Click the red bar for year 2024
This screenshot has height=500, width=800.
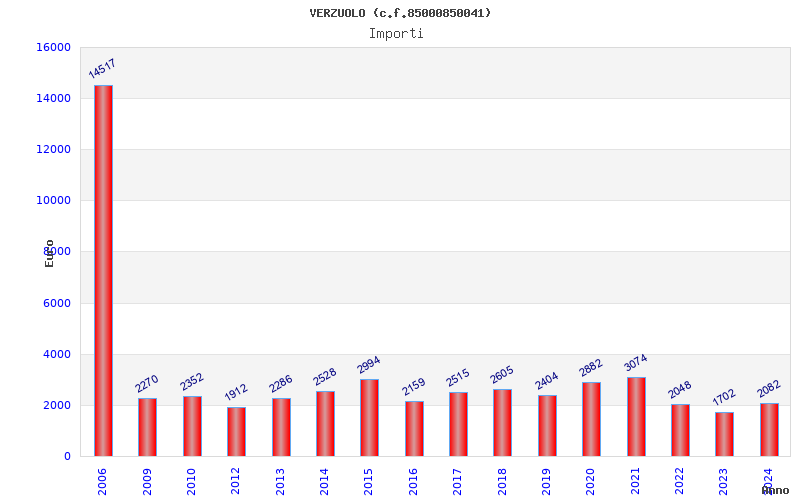tap(769, 430)
